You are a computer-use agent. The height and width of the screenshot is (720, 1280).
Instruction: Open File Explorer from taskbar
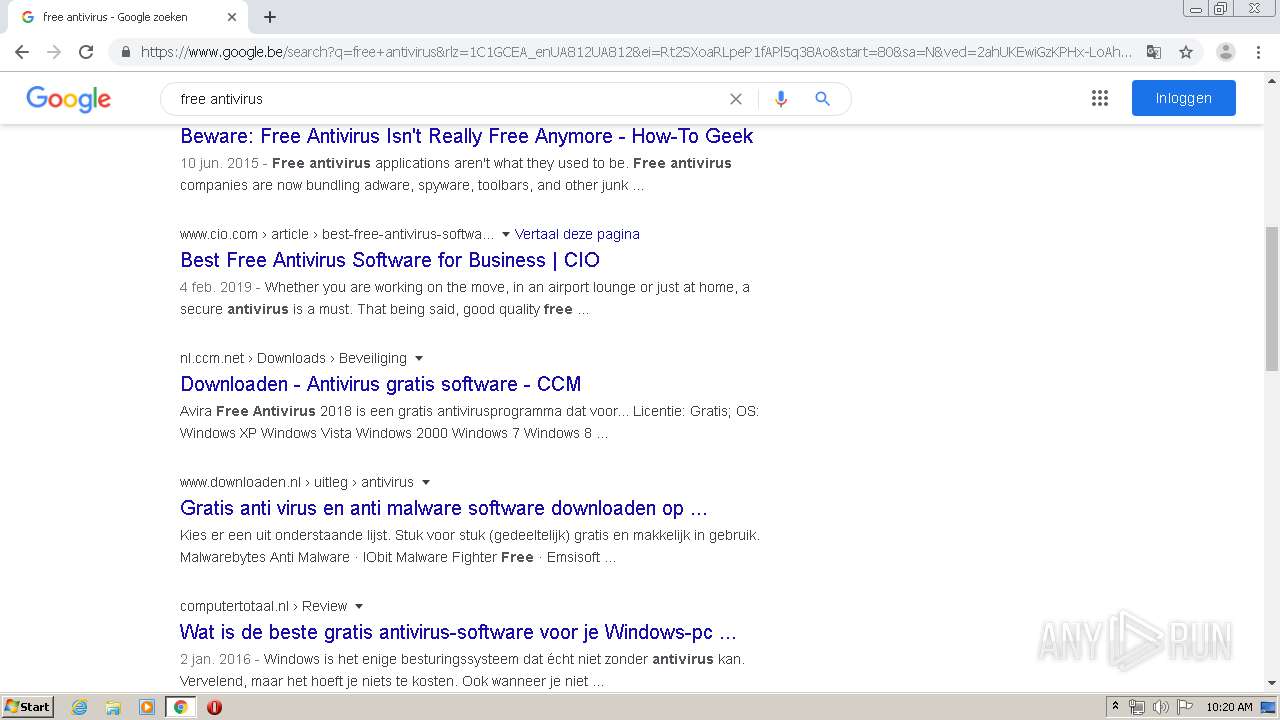click(x=113, y=707)
